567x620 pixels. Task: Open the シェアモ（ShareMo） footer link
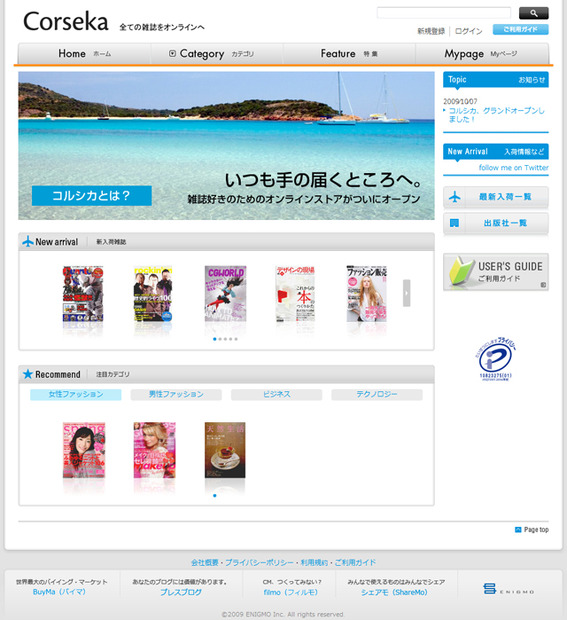[394, 592]
